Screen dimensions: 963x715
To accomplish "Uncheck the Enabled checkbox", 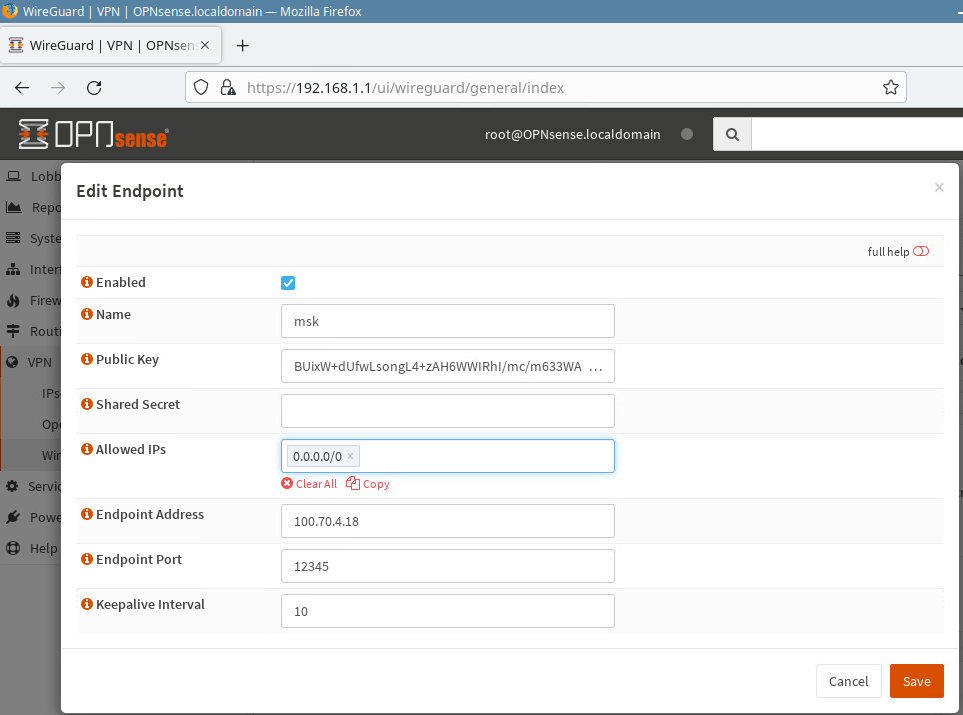I will [x=288, y=283].
